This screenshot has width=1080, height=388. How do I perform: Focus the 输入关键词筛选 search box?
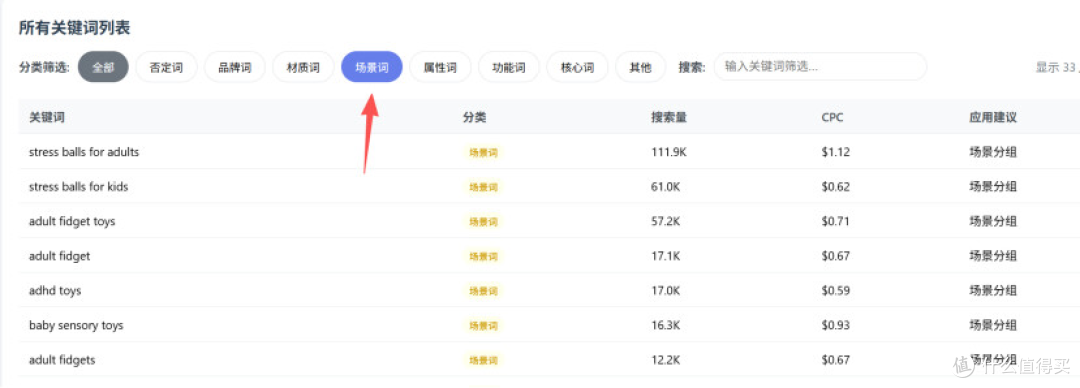[820, 67]
